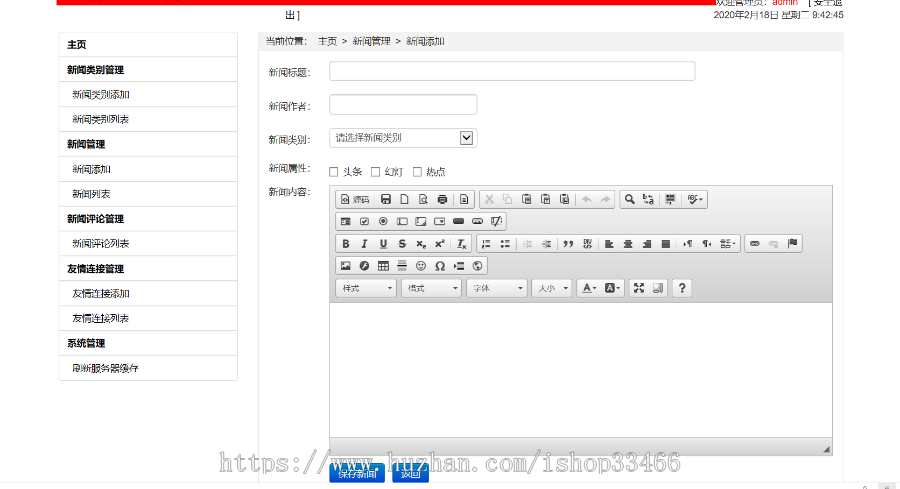Screen dimensions: 900x489
Task: Click the IFrame globe icon
Action: click(x=478, y=266)
